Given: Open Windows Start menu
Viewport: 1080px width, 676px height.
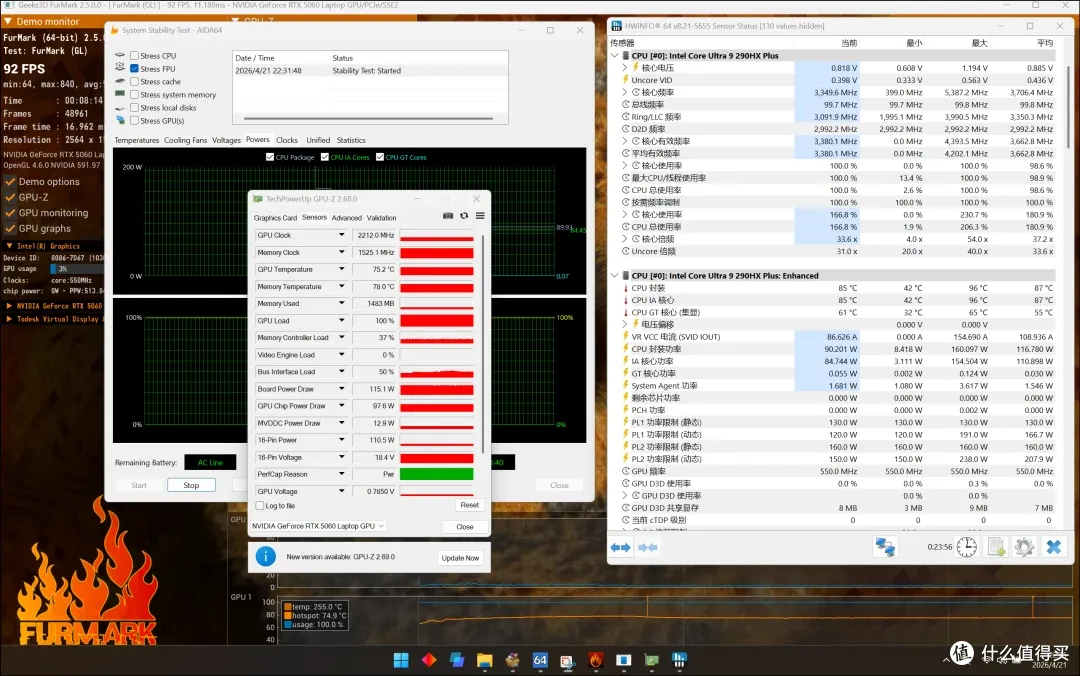Looking at the screenshot, I should [401, 660].
